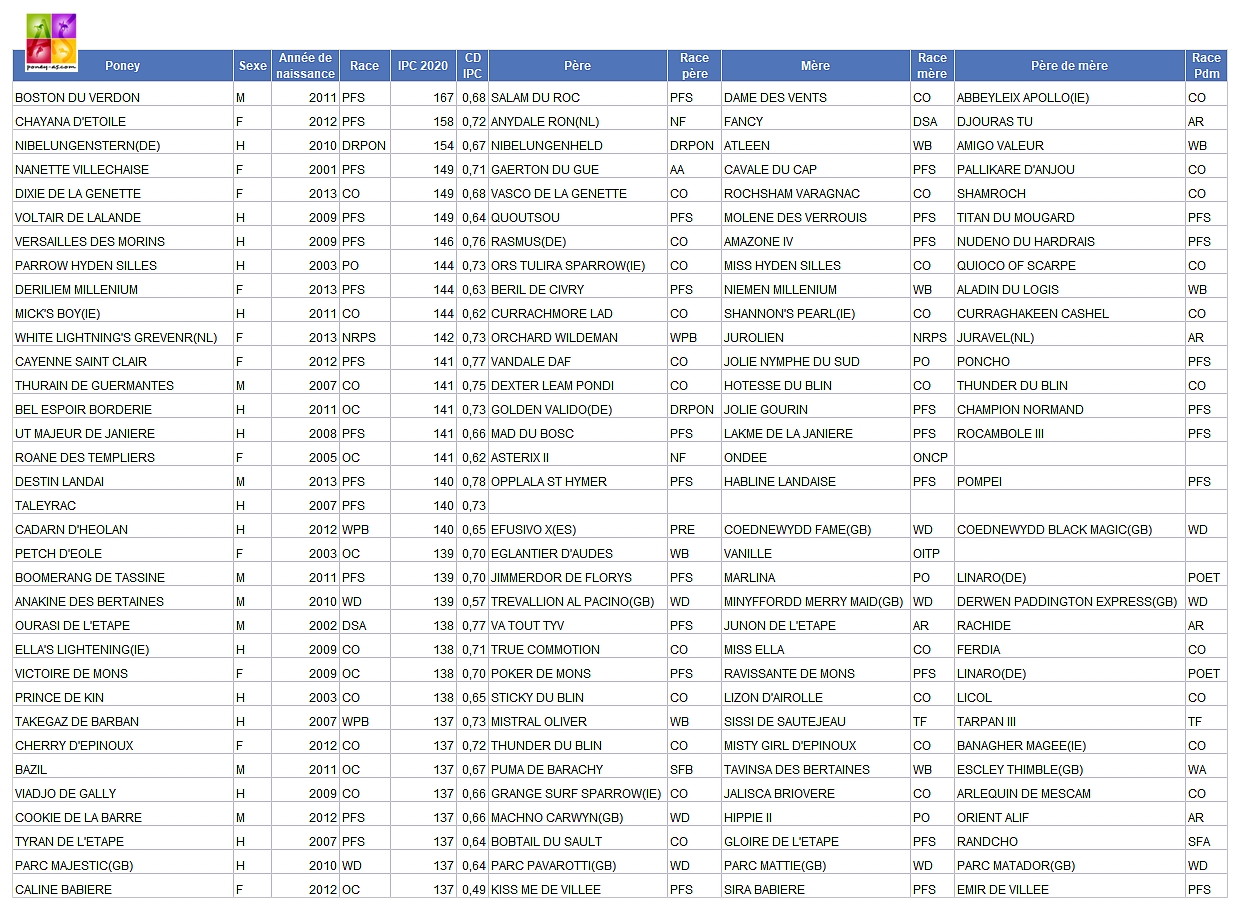1233x910 pixels.
Task: Click dam sire COEDNEWYDD BLACK MAGIC(GB)
Action: point(1054,530)
